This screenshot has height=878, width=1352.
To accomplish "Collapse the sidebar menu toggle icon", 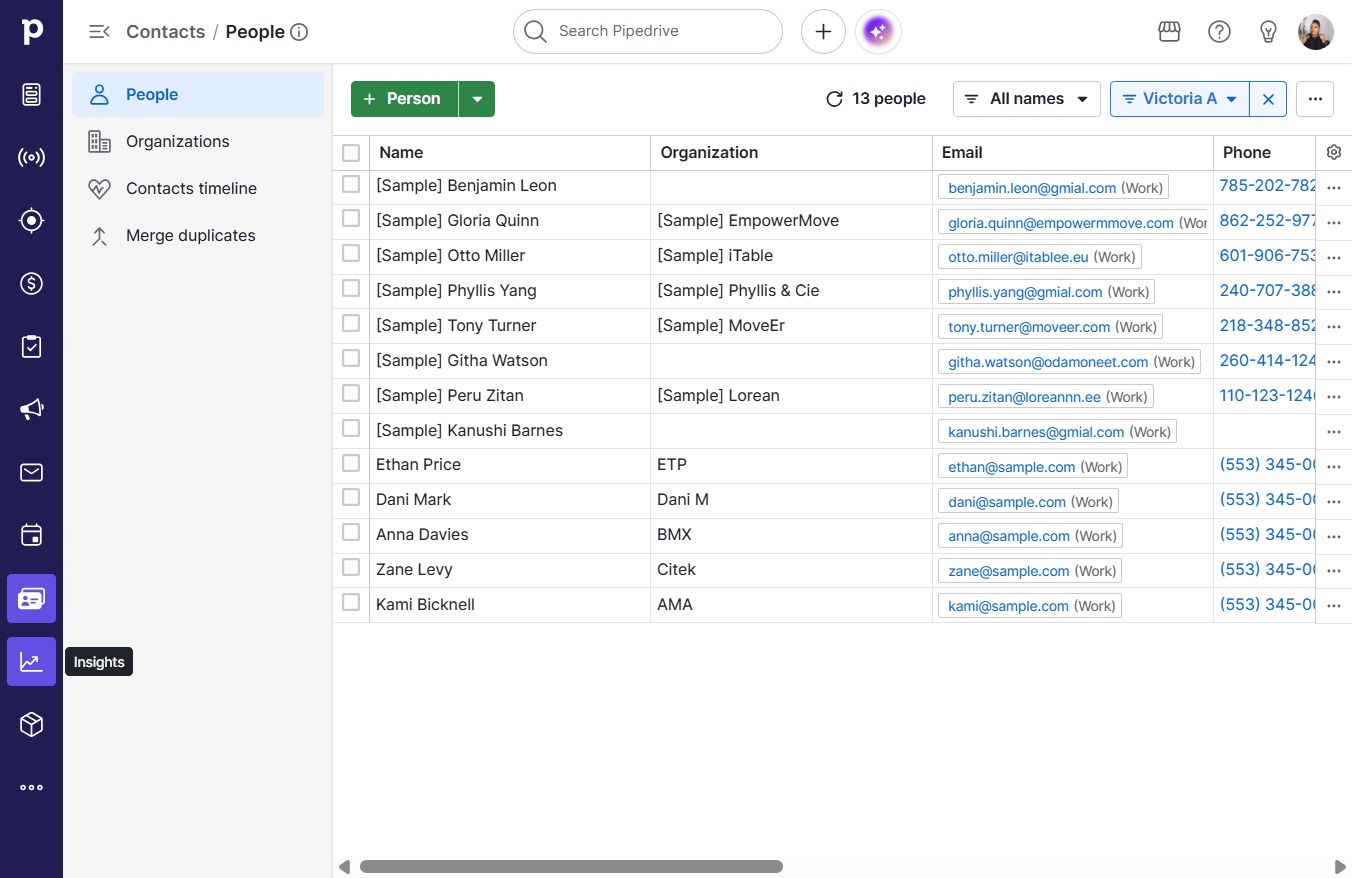I will coord(99,32).
